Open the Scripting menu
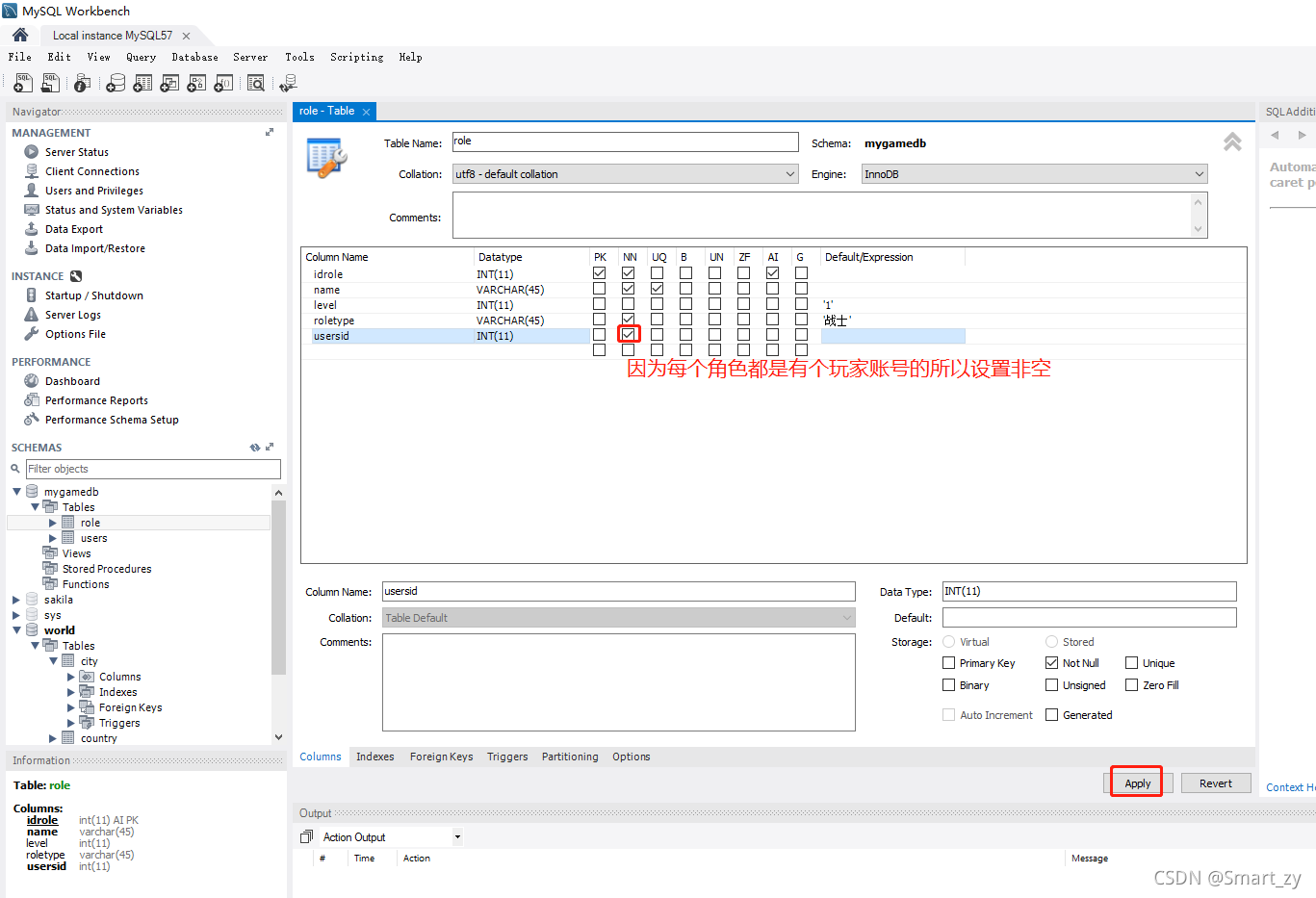This screenshot has height=898, width=1316. click(357, 57)
